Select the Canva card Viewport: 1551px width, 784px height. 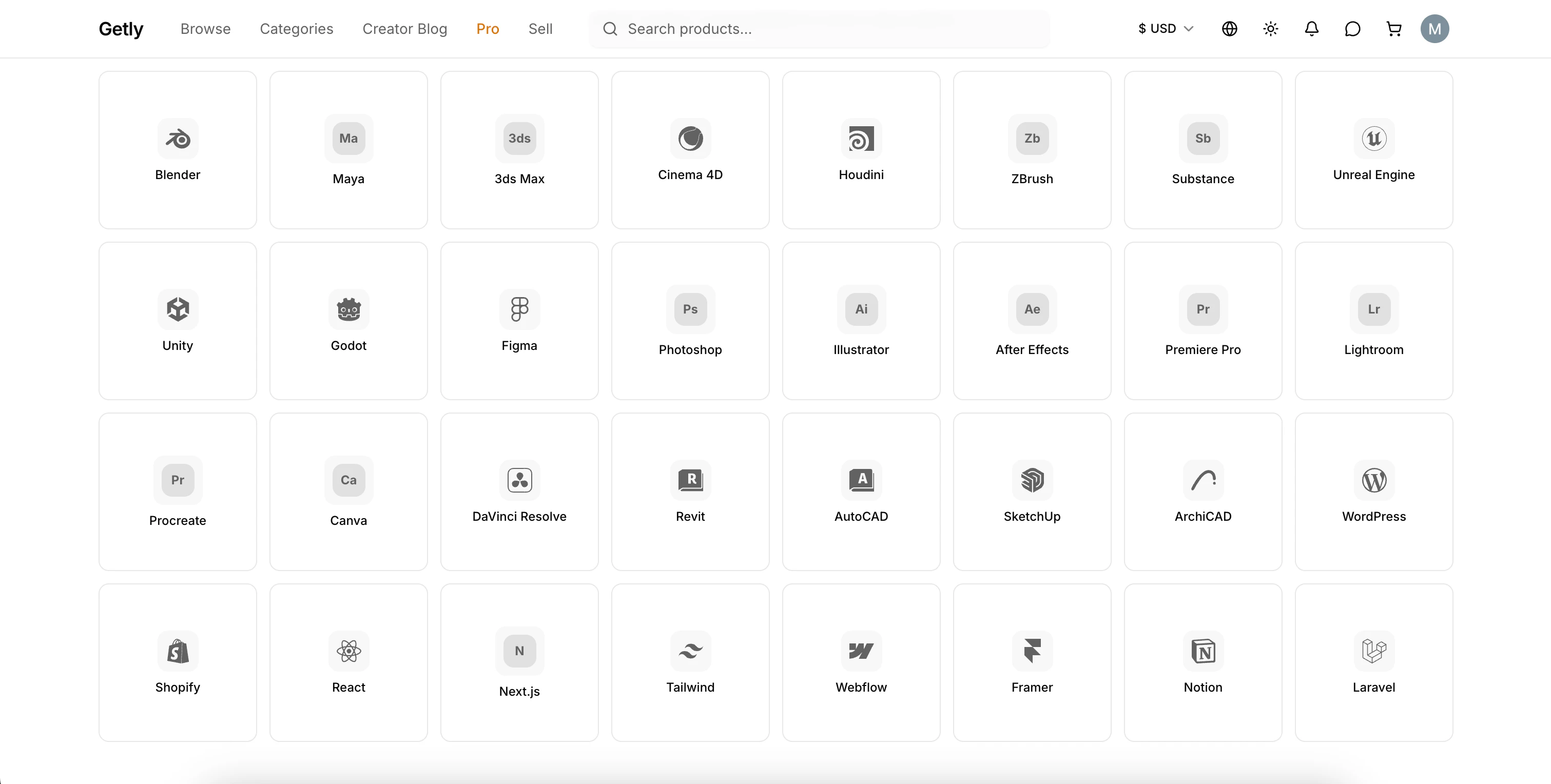click(x=348, y=492)
